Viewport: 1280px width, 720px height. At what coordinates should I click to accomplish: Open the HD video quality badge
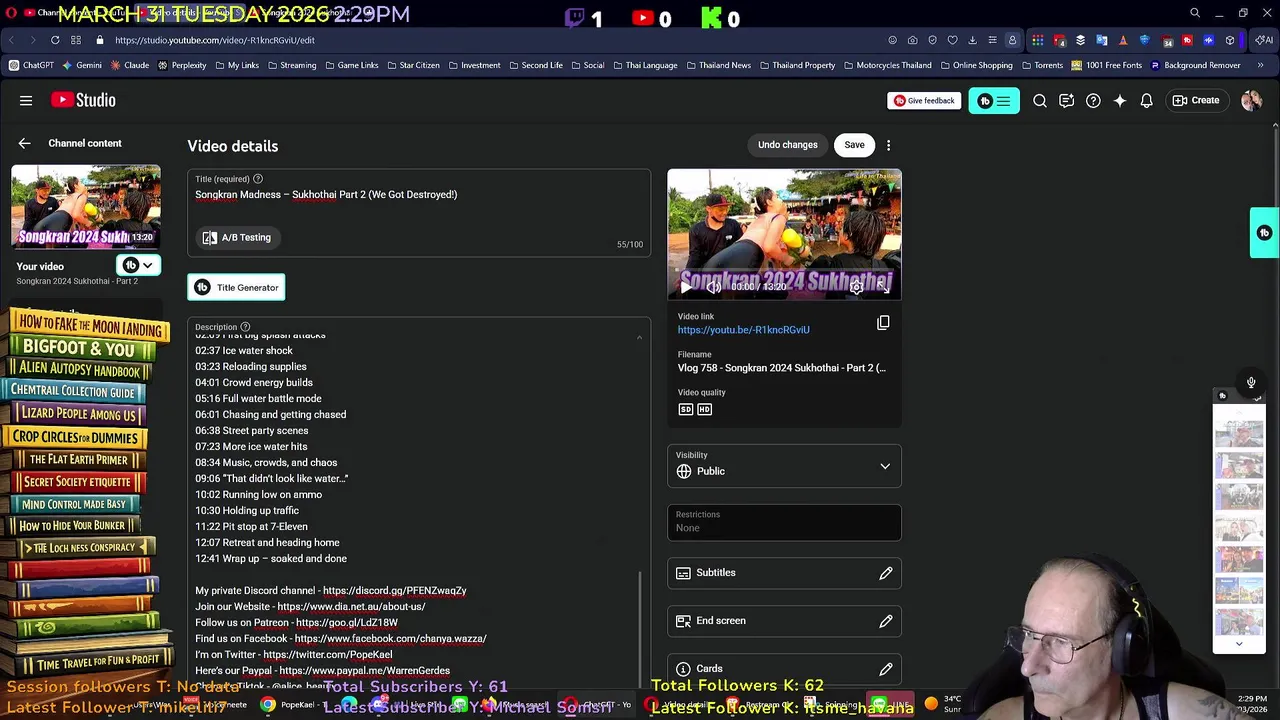[x=705, y=409]
